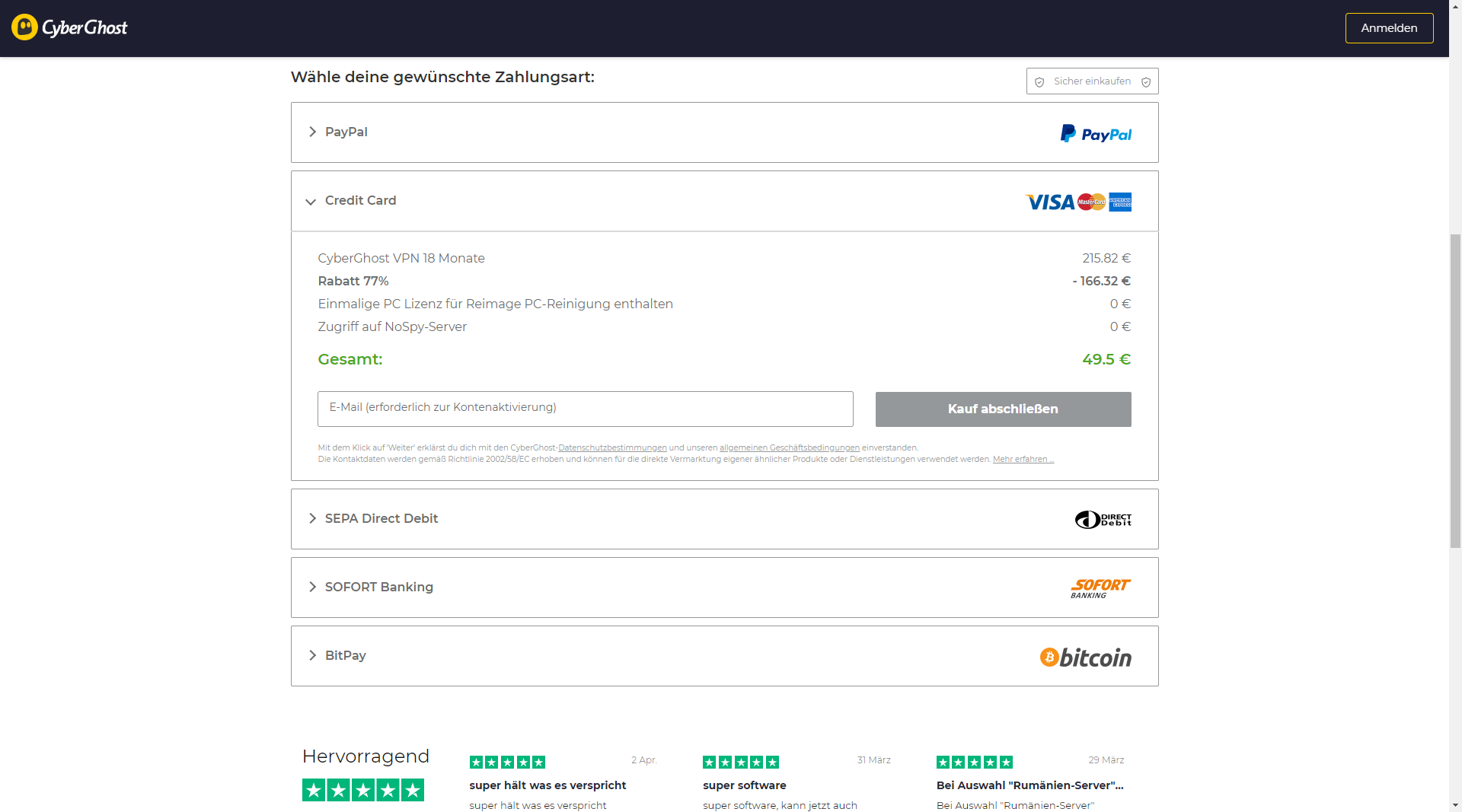Click the American Express logo
This screenshot has height=812, width=1462.
1120,202
